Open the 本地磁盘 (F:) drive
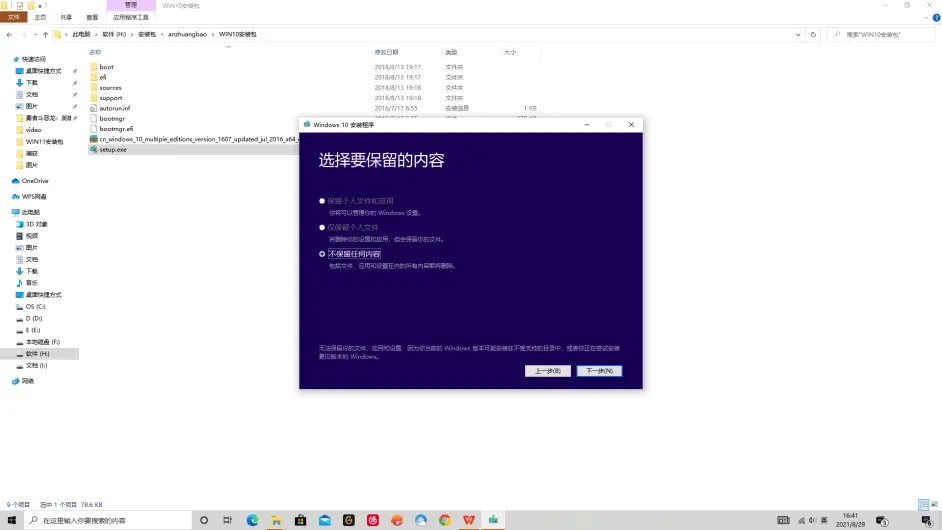The width and height of the screenshot is (942, 530). tap(42, 342)
